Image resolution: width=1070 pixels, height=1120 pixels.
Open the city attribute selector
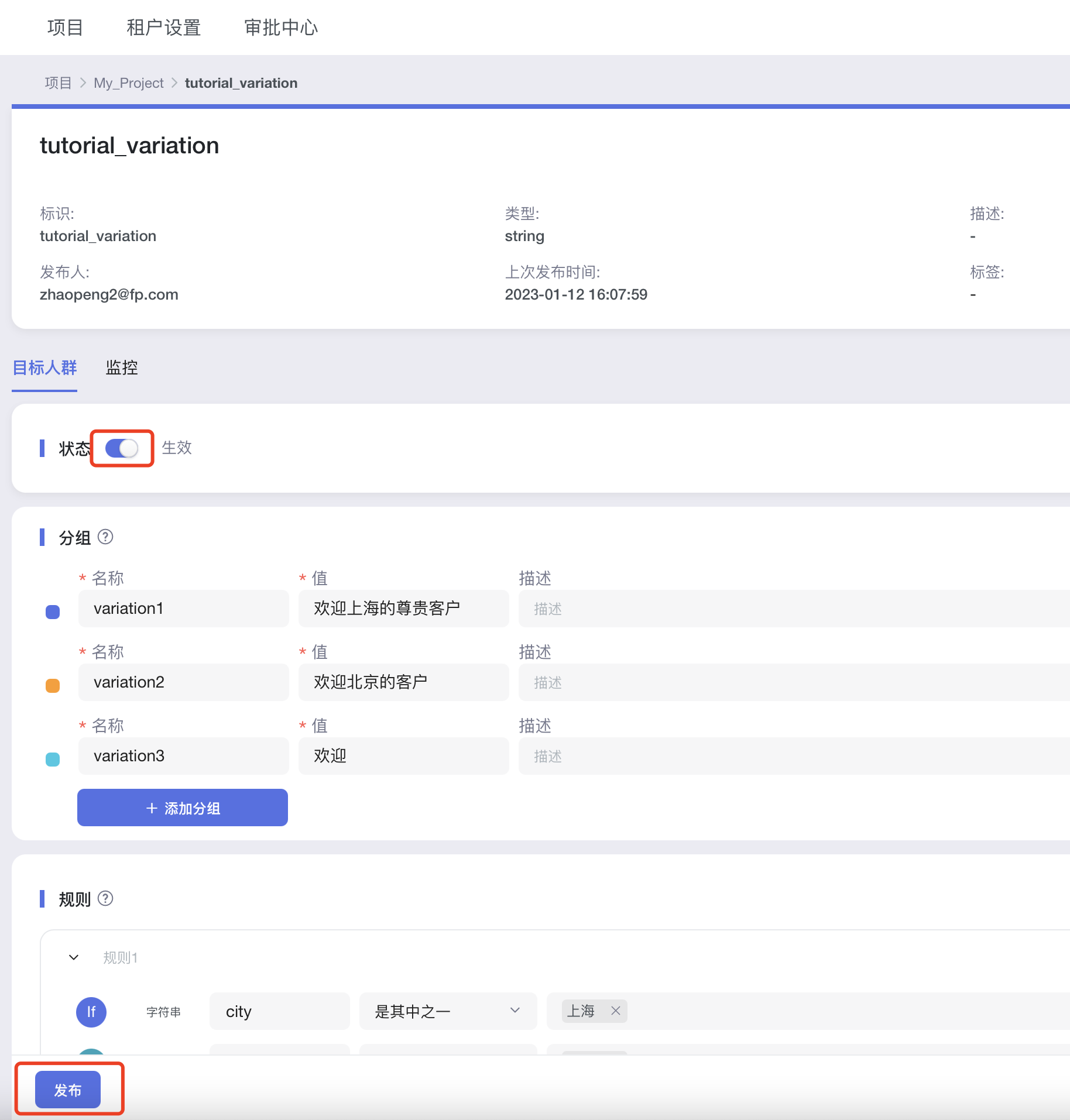tap(279, 1011)
